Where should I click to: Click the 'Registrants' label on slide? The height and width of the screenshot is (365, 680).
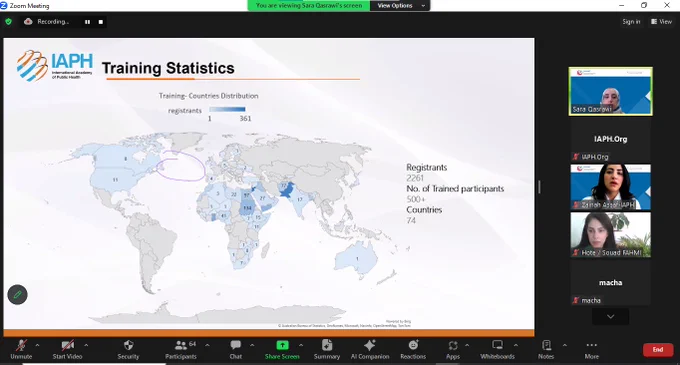click(427, 167)
